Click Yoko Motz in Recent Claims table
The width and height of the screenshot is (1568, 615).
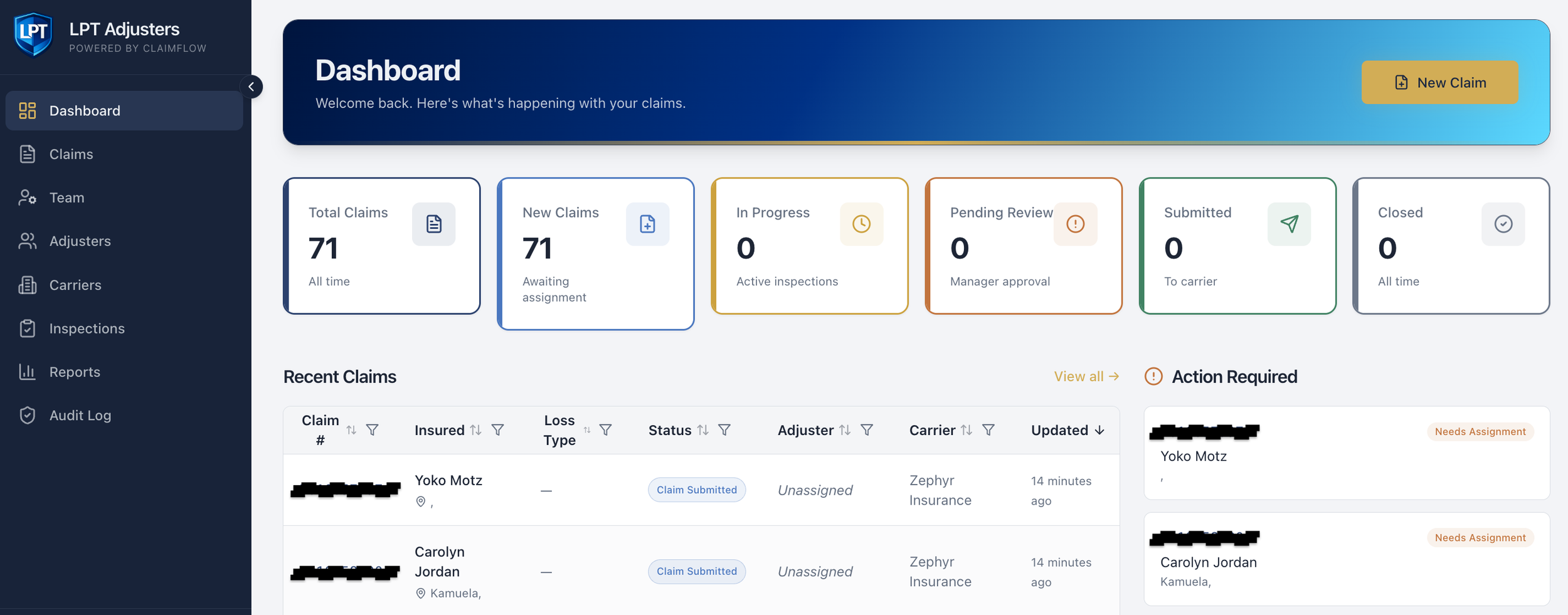coord(448,480)
